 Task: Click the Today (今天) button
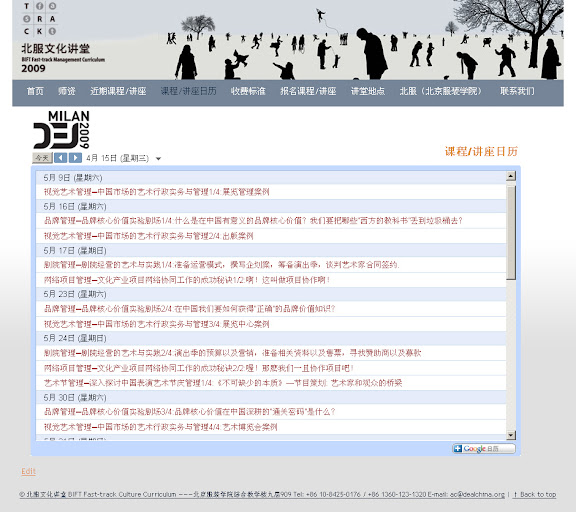click(42, 158)
